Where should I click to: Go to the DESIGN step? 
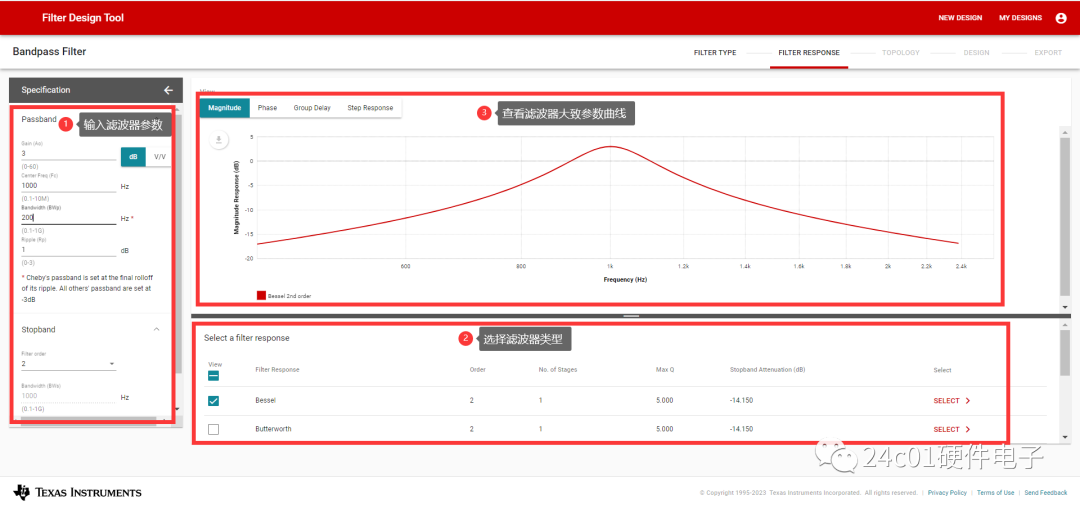[976, 53]
